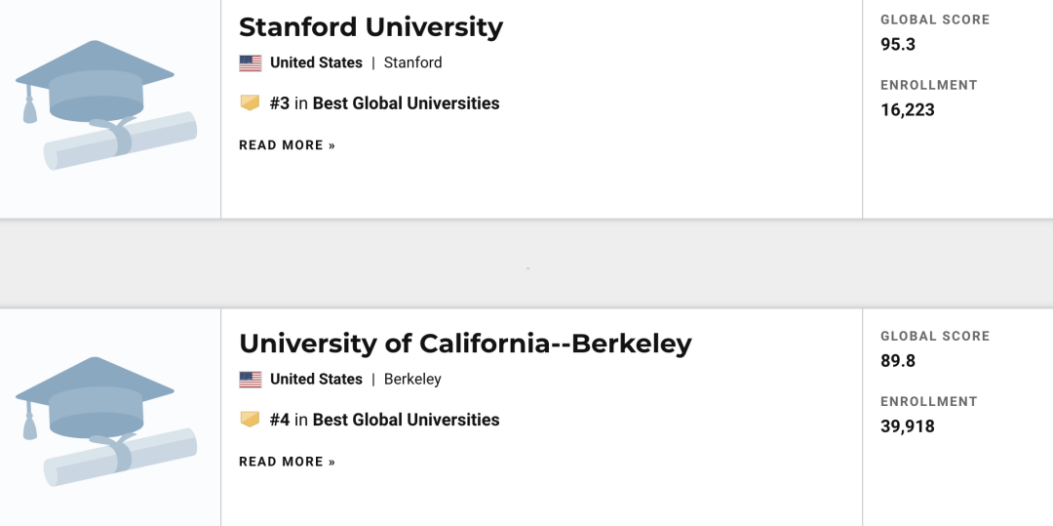Click READ MORE under UC Berkeley
The width and height of the screenshot is (1053, 526).
coord(287,462)
